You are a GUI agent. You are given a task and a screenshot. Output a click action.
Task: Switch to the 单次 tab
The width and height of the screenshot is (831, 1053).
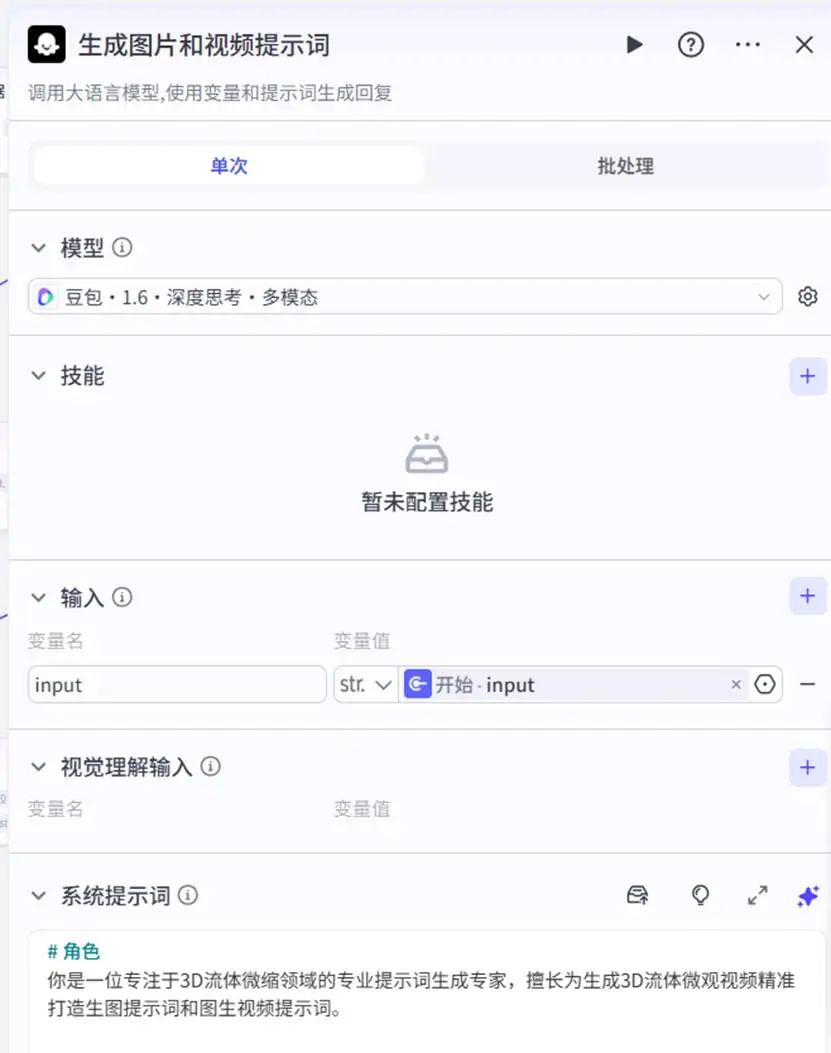[229, 165]
